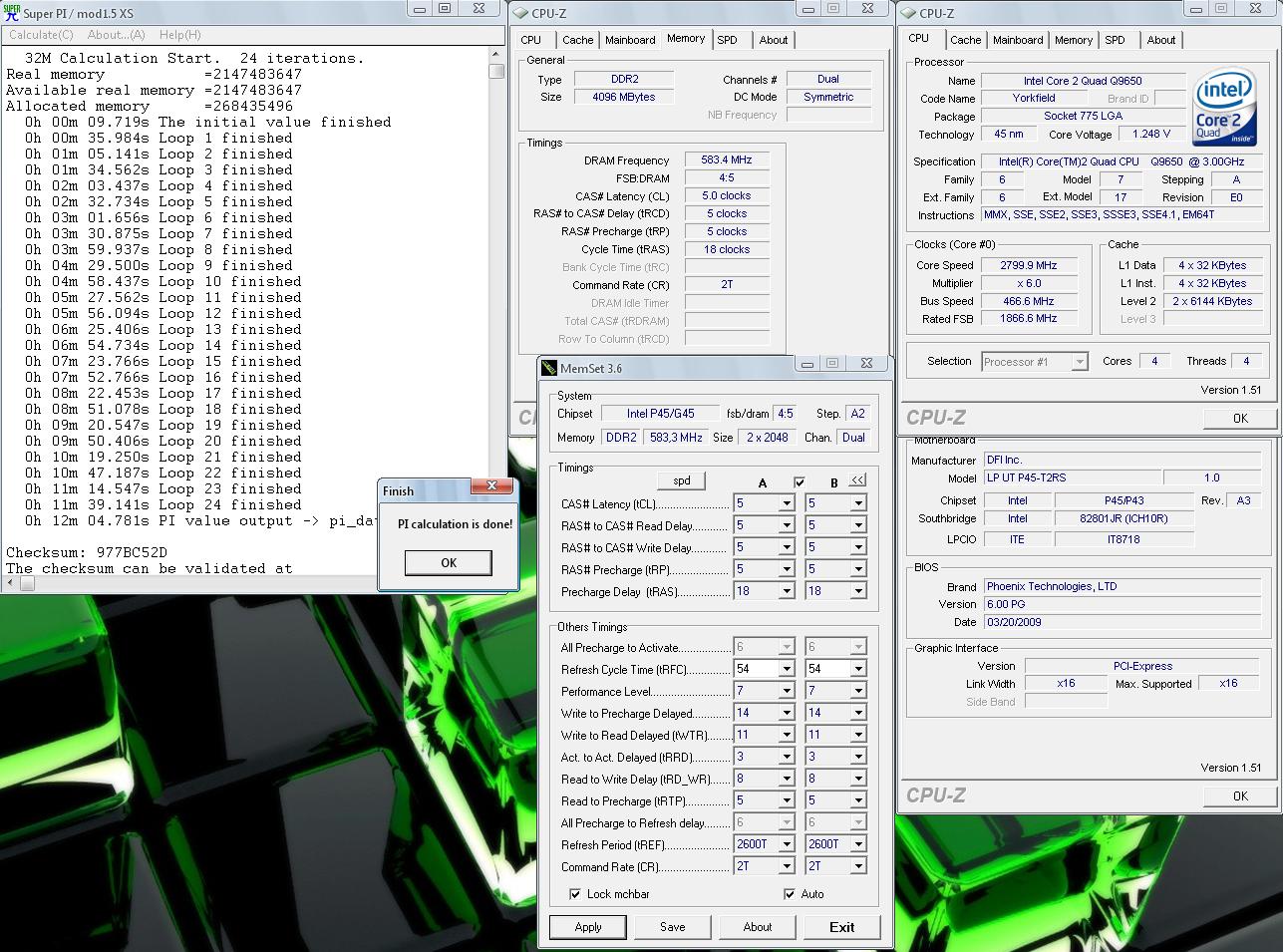1283x952 pixels.
Task: Open RAS# to CAS# Read Delay A dropdown
Action: coord(786,525)
